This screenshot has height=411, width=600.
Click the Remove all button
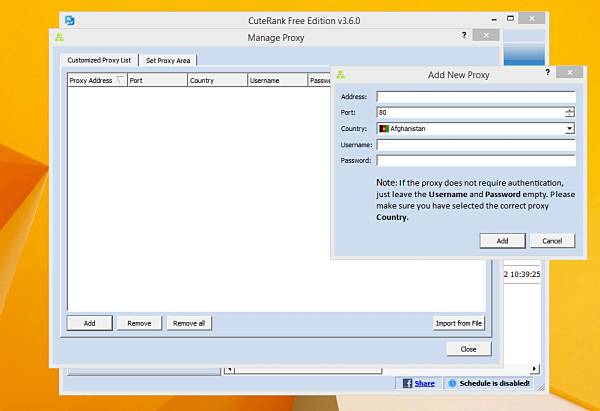(x=189, y=323)
